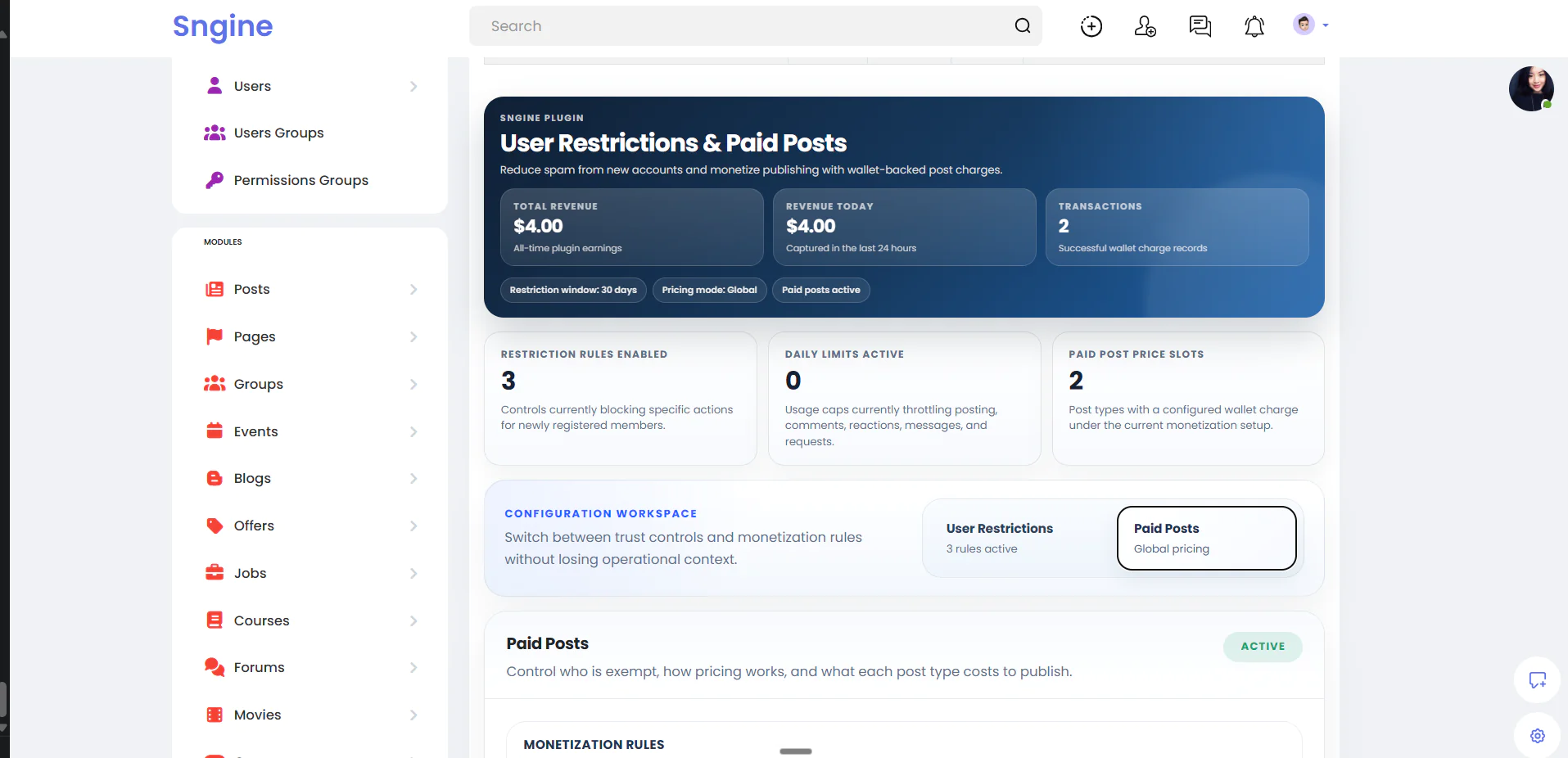Click the MONETIZATION RULES heading
The image size is (1568, 758).
coord(594,745)
